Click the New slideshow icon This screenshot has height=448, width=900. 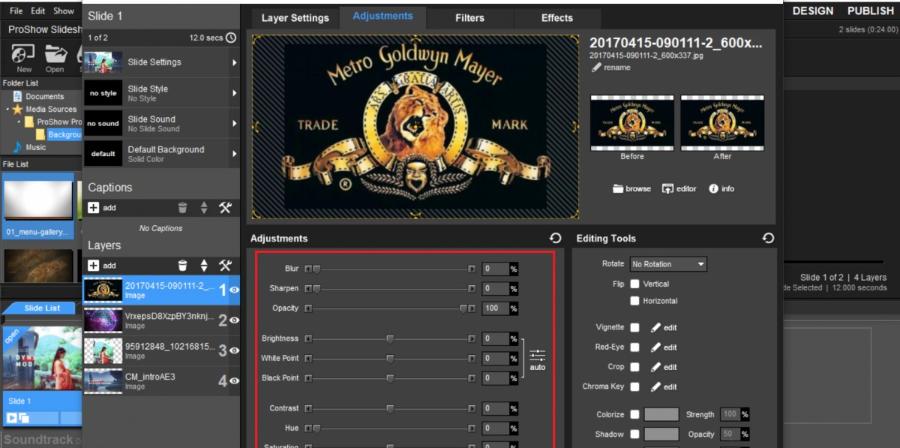click(x=24, y=54)
